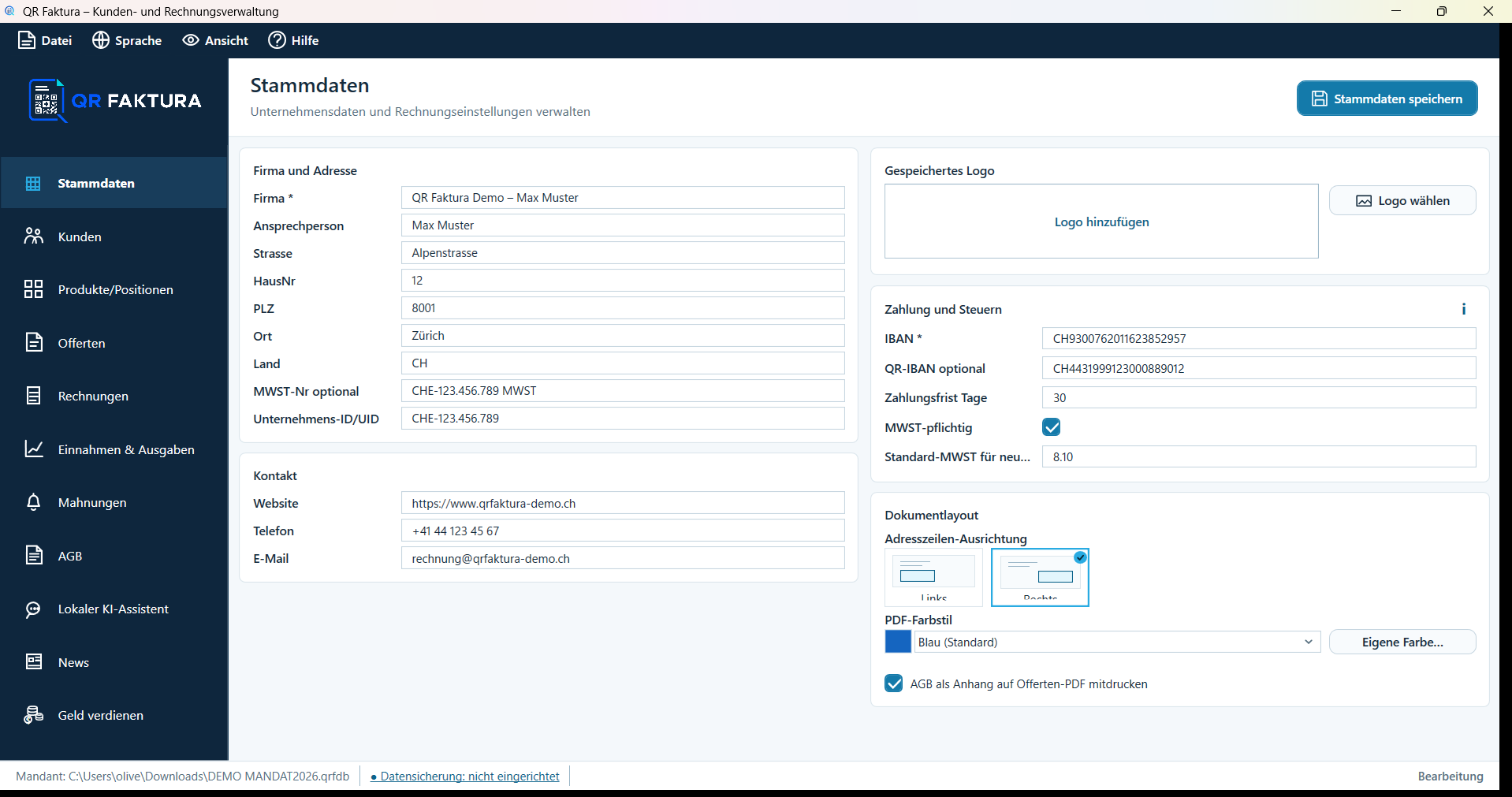Open the Offerten document icon

[x=34, y=342]
